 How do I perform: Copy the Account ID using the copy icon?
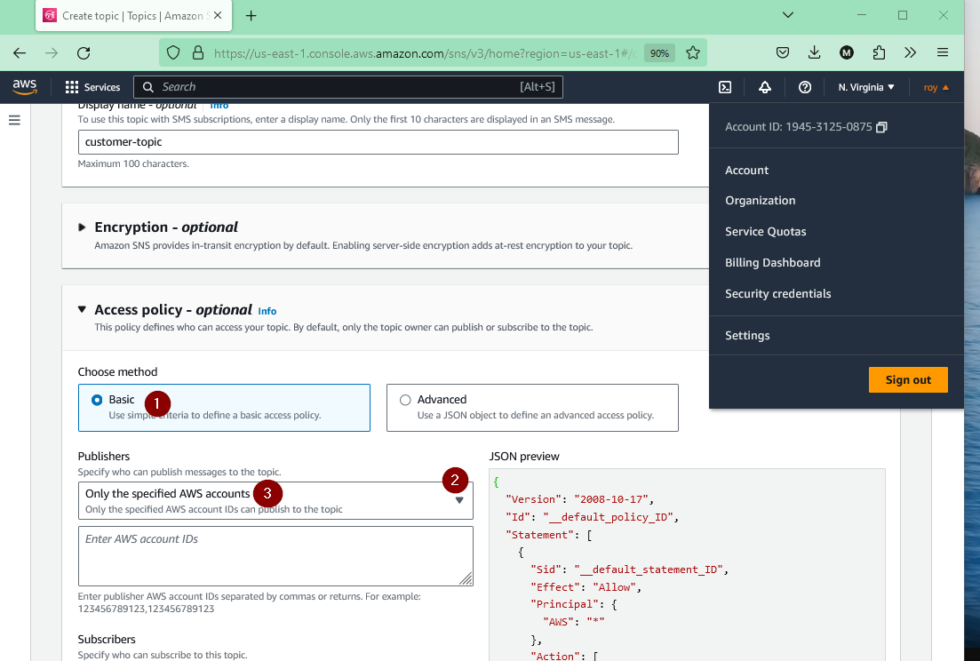881,127
